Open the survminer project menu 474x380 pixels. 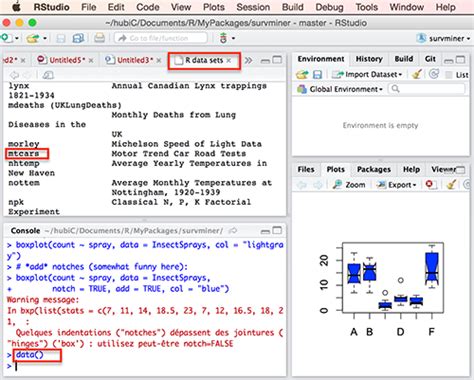point(443,38)
